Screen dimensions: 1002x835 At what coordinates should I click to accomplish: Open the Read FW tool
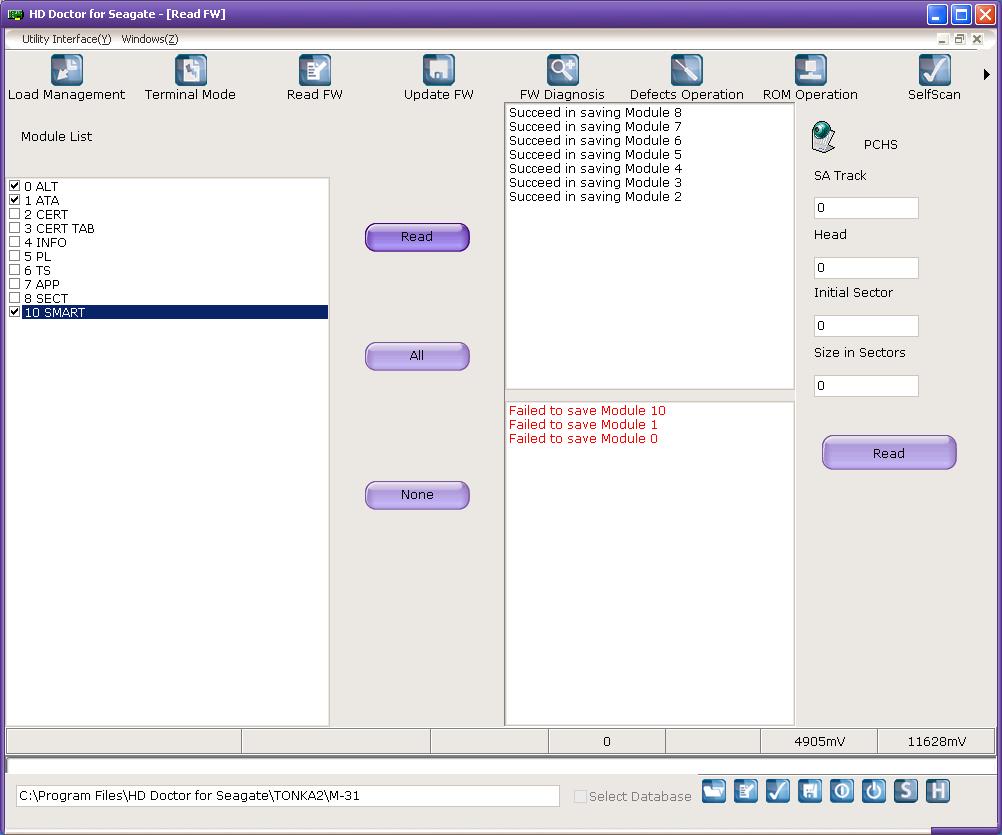click(314, 78)
